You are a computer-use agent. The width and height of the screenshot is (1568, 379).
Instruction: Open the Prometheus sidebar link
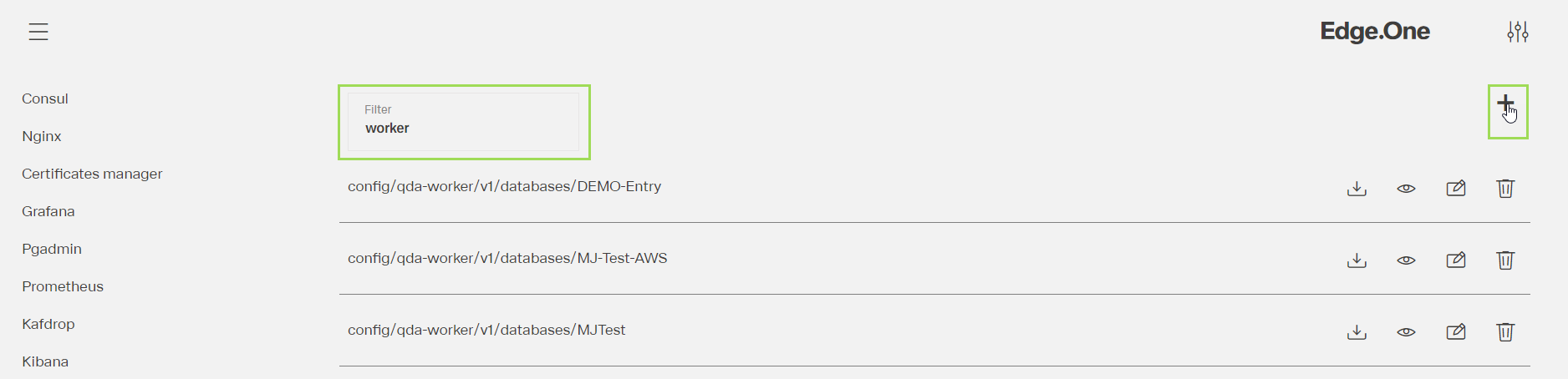pyautogui.click(x=63, y=286)
